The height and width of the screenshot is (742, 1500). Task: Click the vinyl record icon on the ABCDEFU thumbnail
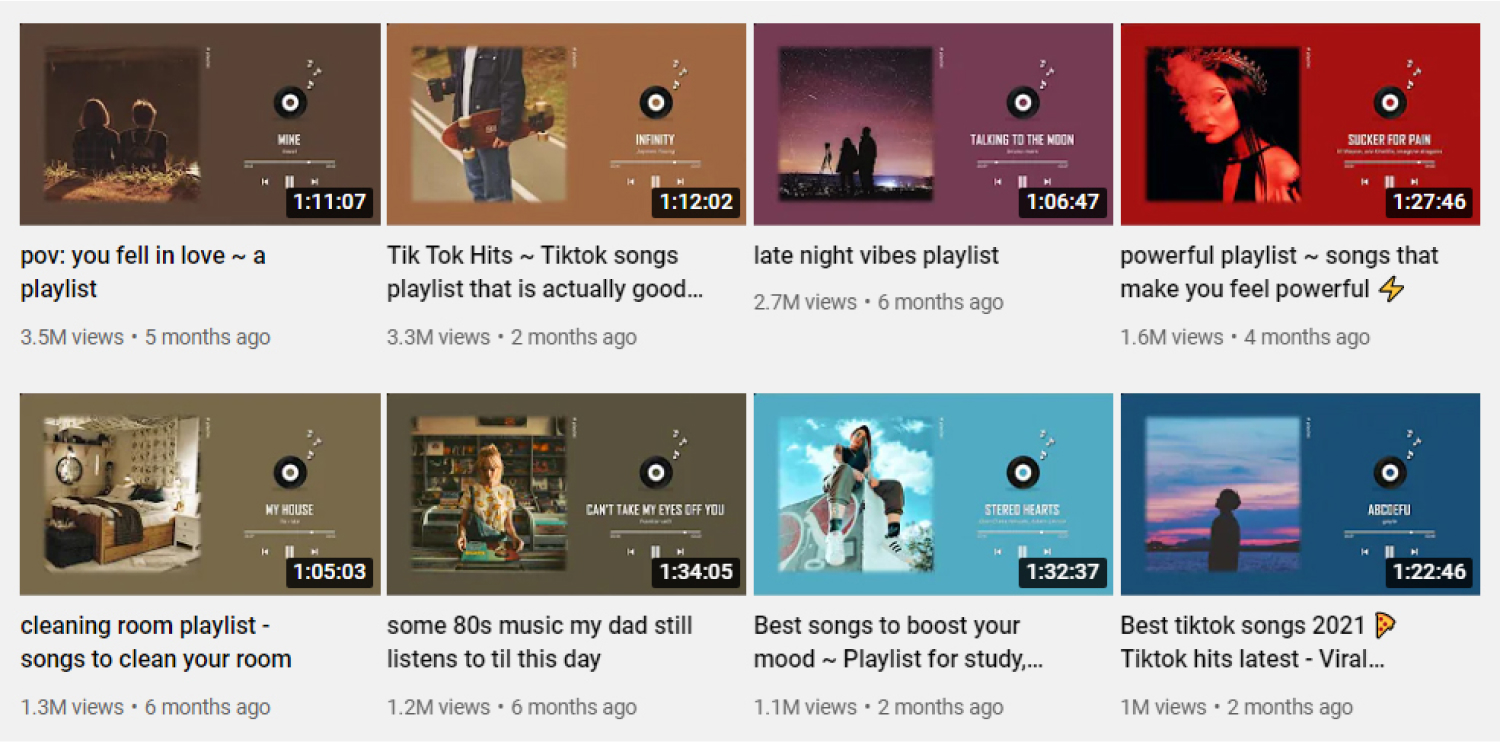[1390, 471]
